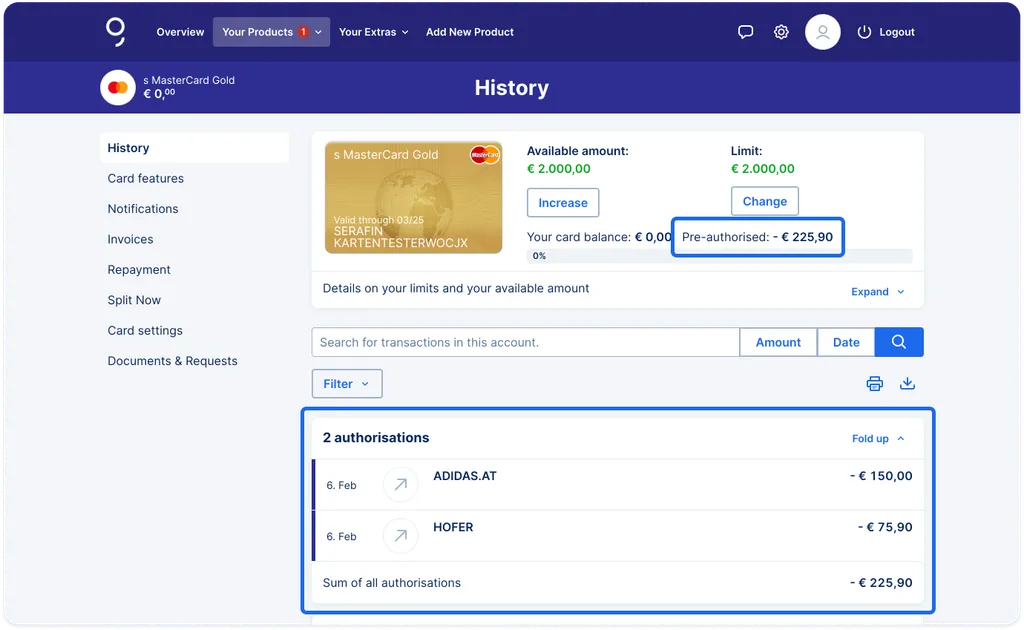The image size is (1024, 630).
Task: Click the Increase available amount button
Action: coord(563,203)
